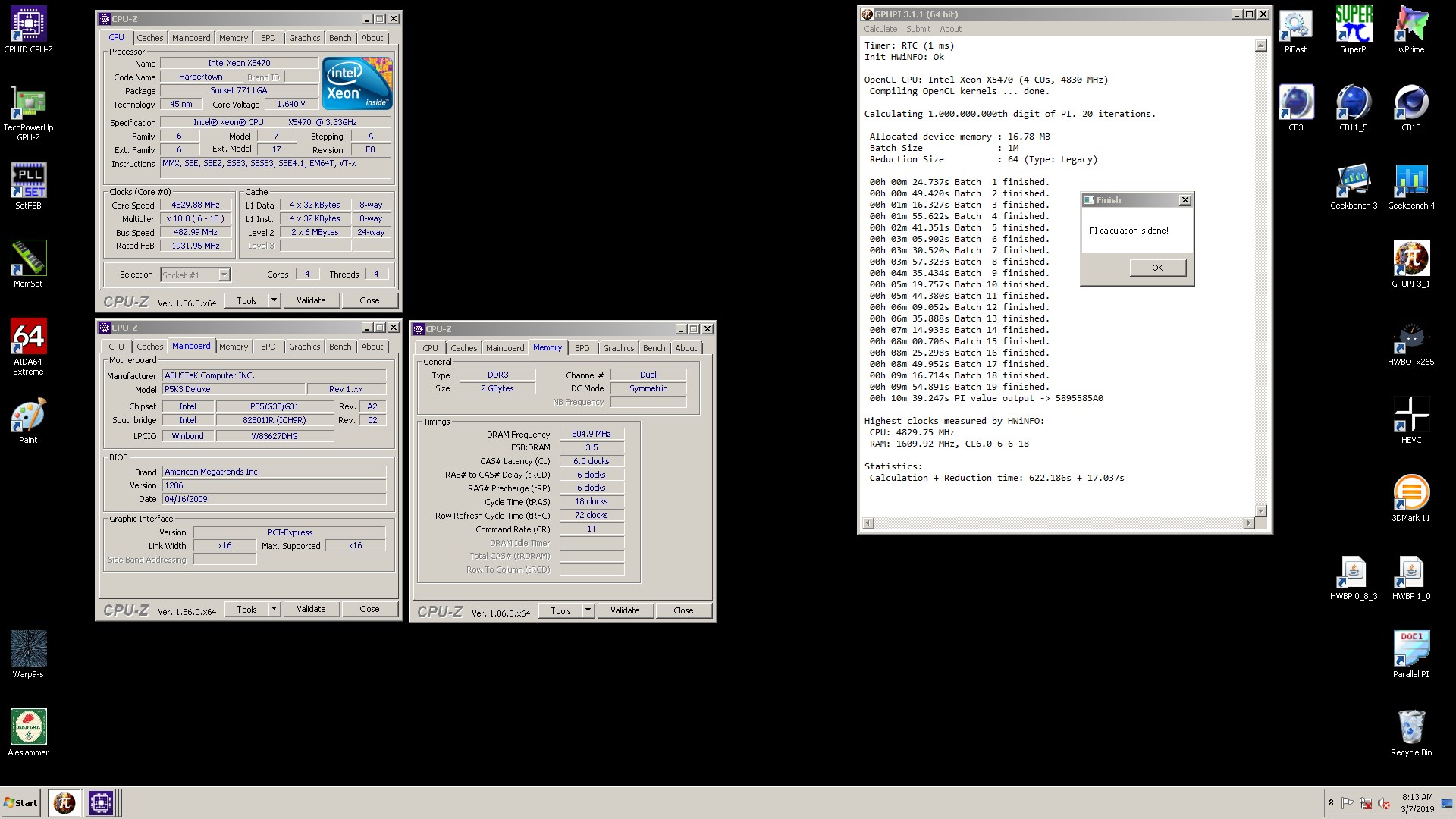The image size is (1456, 819).
Task: Click the Core Speed value 4829.88 MHz
Action: pyautogui.click(x=196, y=206)
